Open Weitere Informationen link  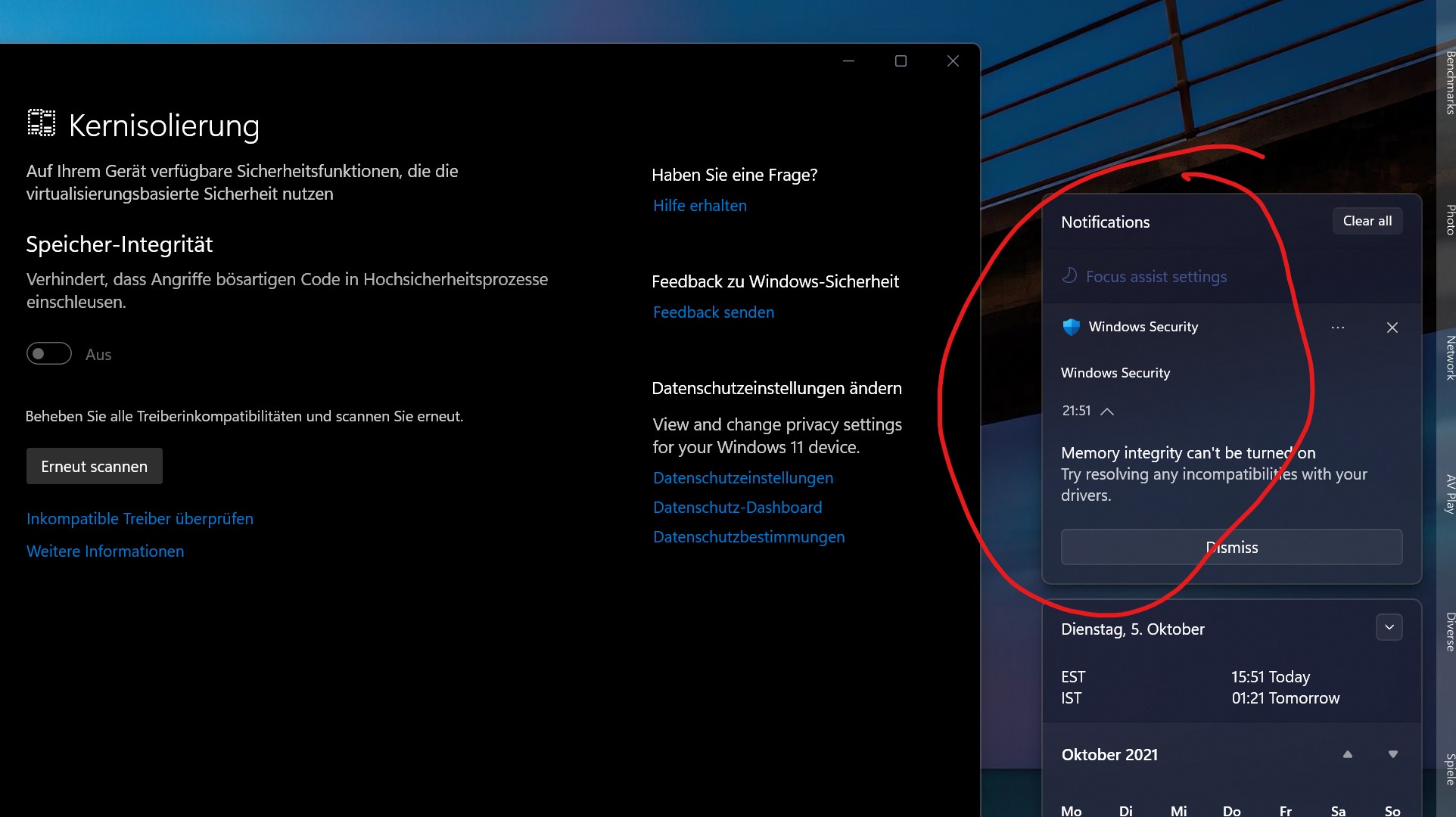[106, 550]
